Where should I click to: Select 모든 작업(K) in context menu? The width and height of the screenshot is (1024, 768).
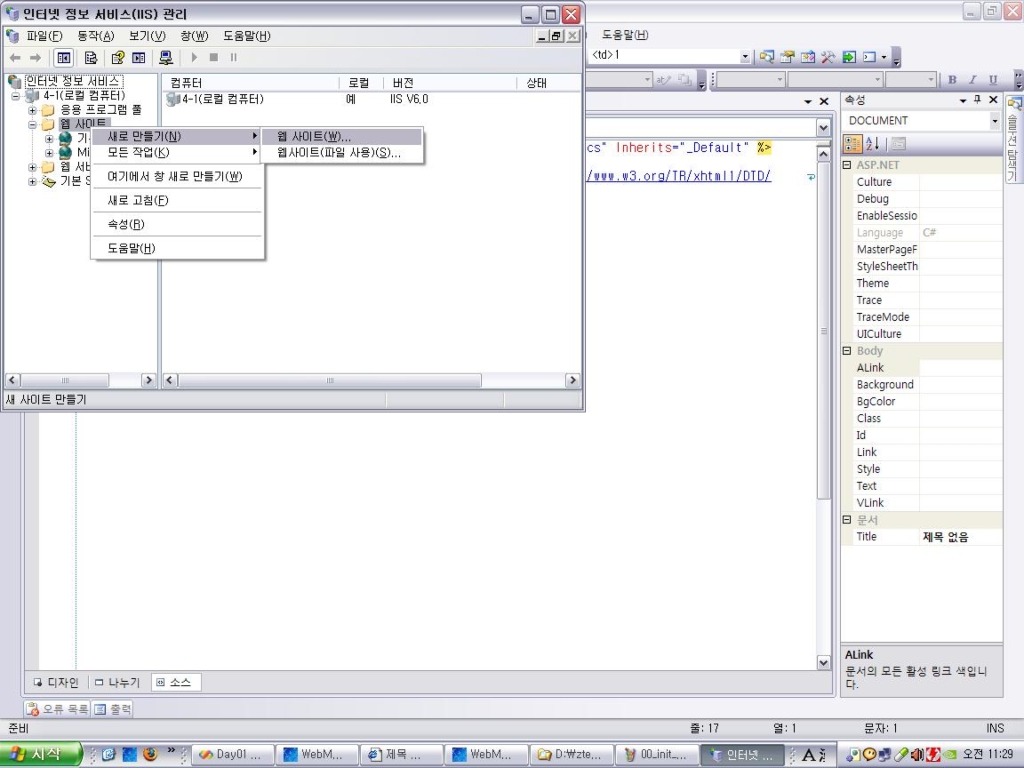pos(178,153)
